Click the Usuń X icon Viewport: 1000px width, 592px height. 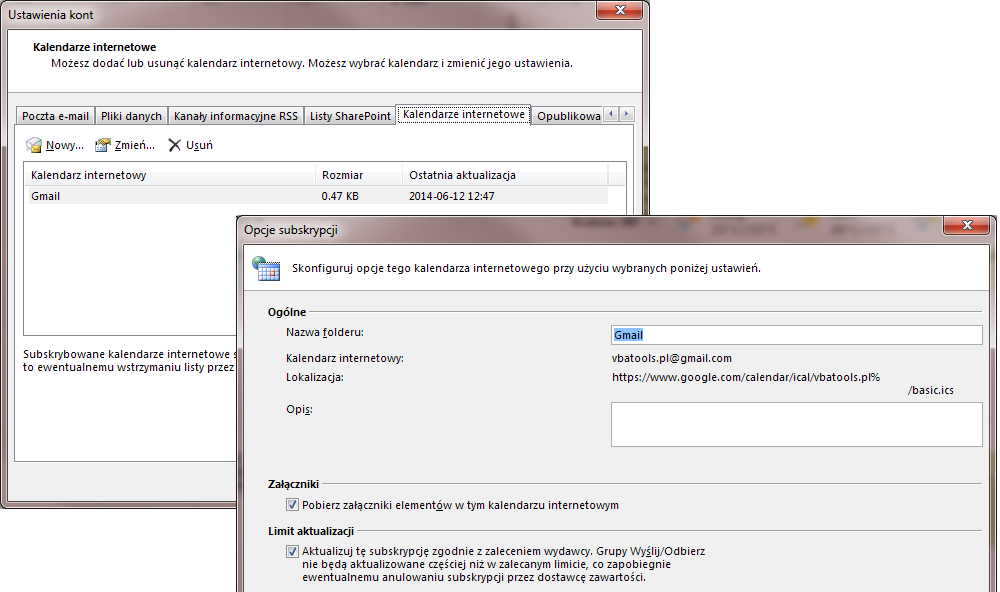174,145
